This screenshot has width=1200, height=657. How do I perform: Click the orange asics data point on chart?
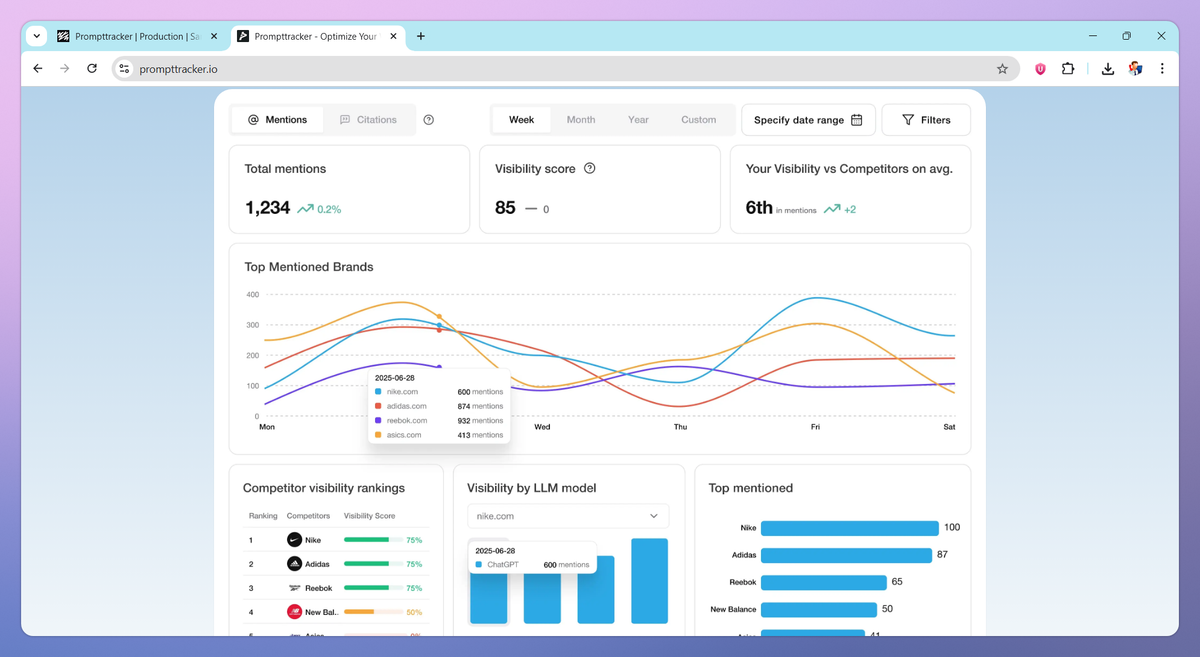click(x=439, y=317)
